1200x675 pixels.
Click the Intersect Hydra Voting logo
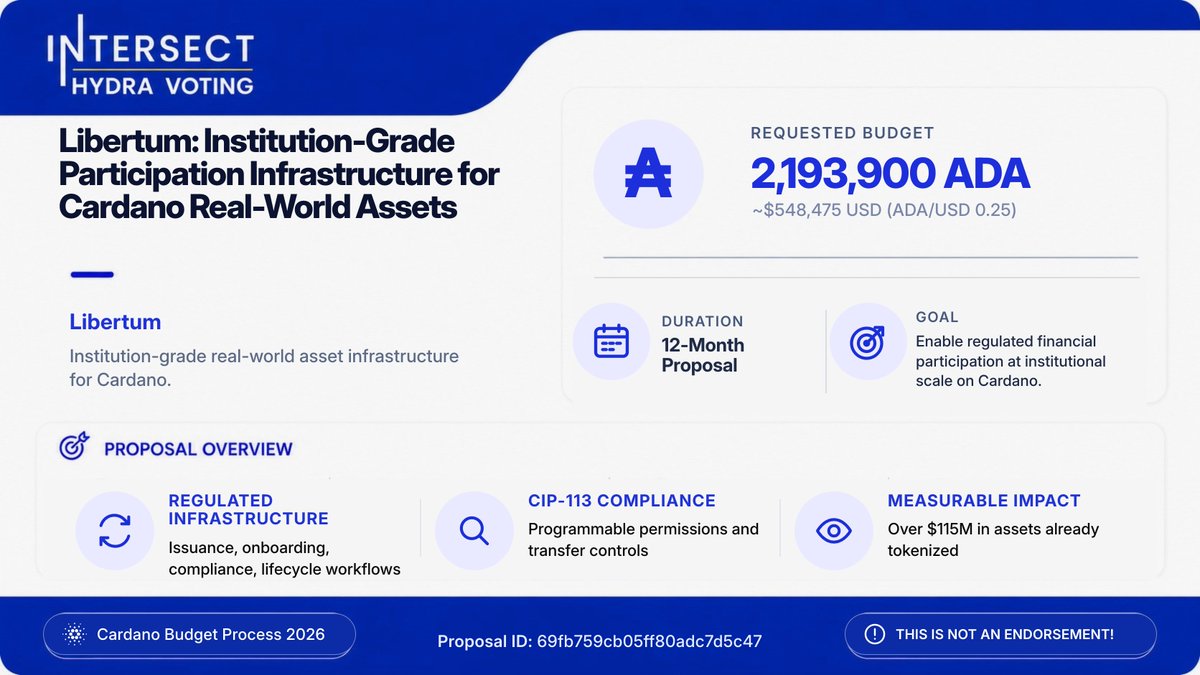(x=151, y=58)
